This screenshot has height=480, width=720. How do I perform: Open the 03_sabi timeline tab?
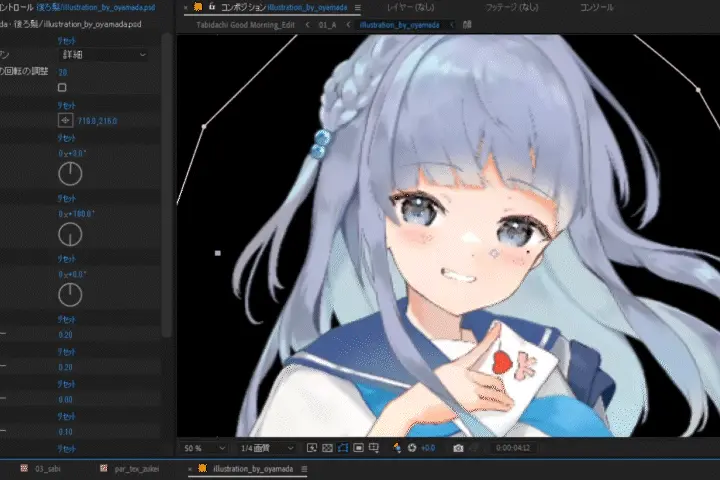(x=48, y=469)
